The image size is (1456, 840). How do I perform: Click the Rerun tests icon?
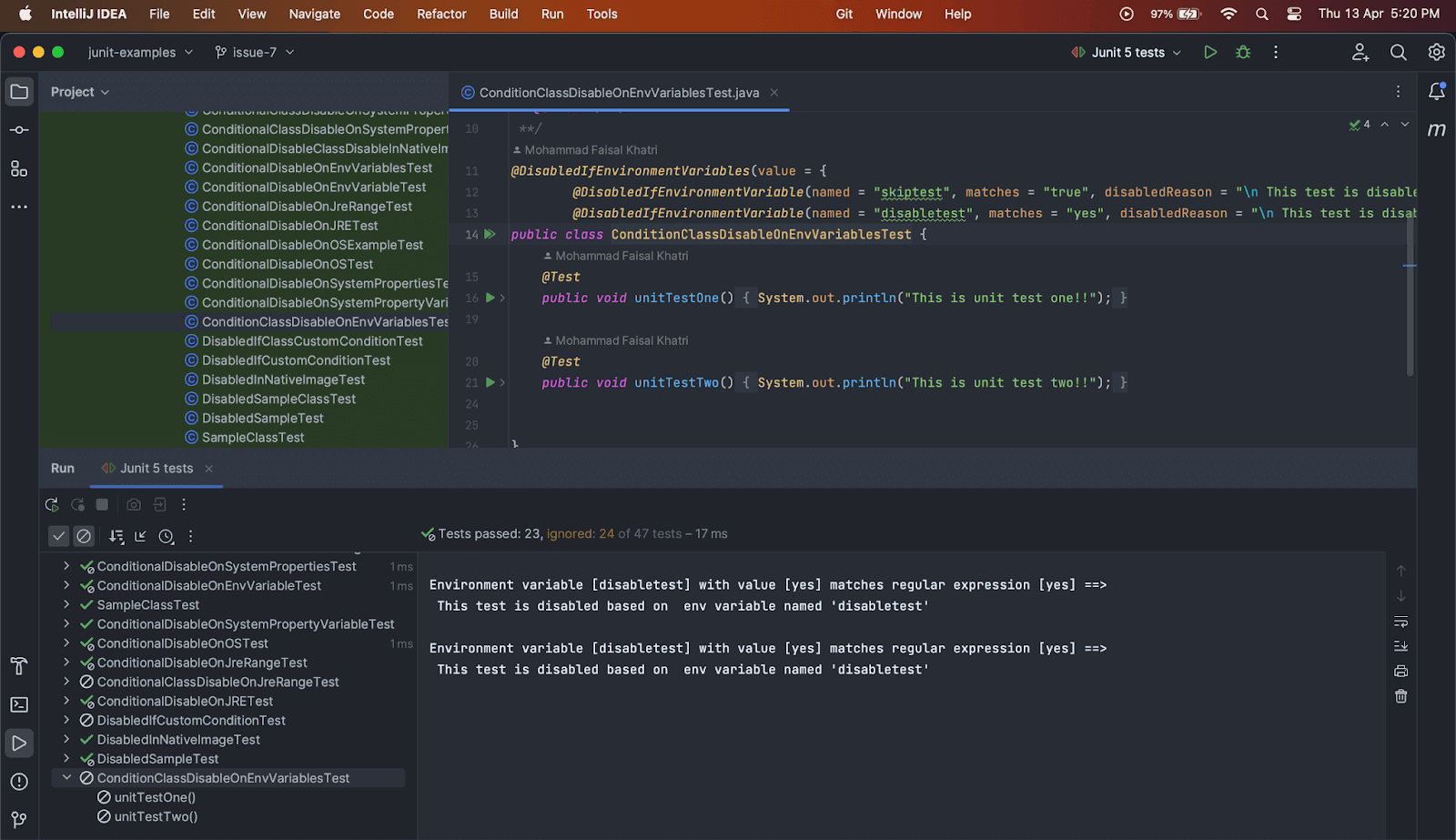click(52, 505)
